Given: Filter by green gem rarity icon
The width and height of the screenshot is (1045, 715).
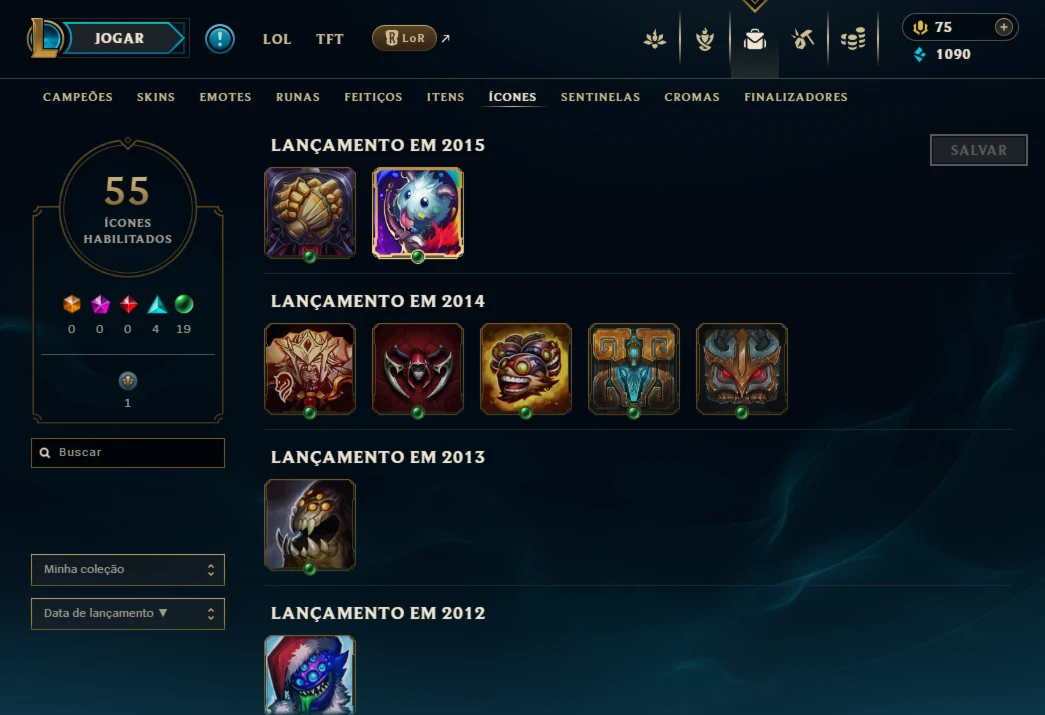Looking at the screenshot, I should coord(184,304).
